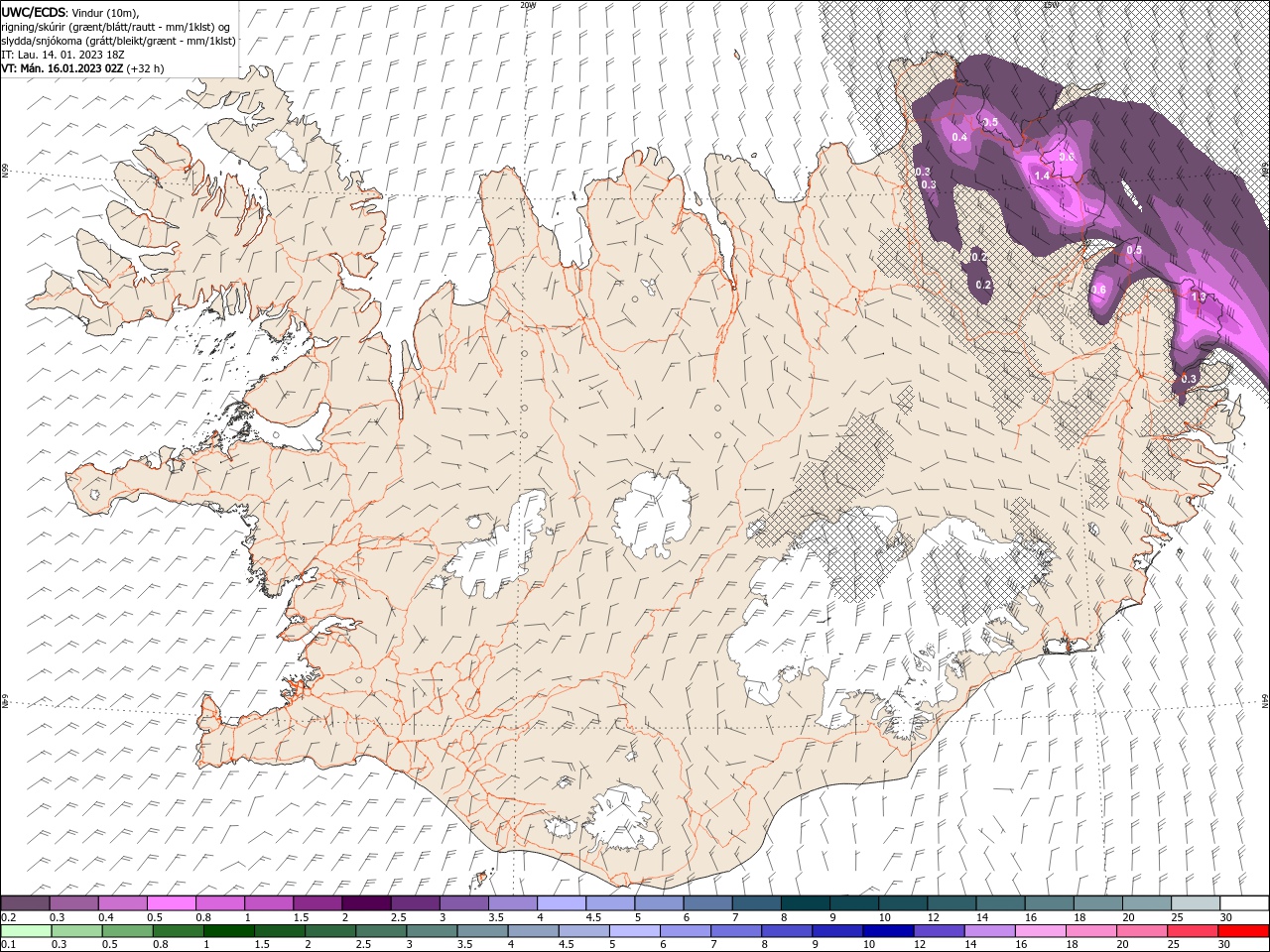Pick the darkest purple 2 swatch in snow legend
The height and width of the screenshot is (952, 1270).
tap(366, 903)
